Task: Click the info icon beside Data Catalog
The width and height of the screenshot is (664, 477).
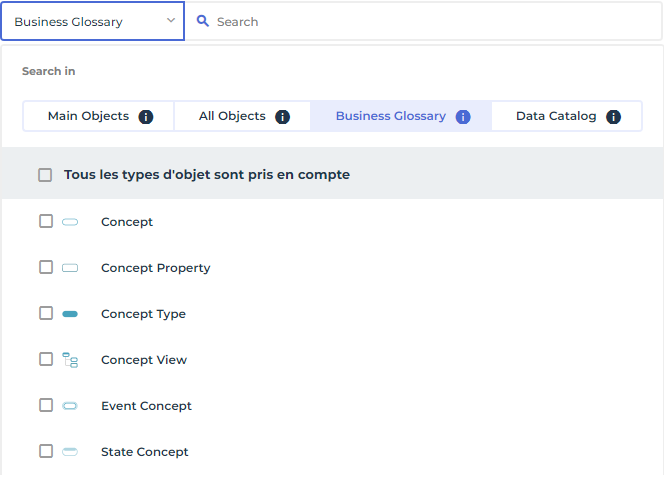Action: 613,117
